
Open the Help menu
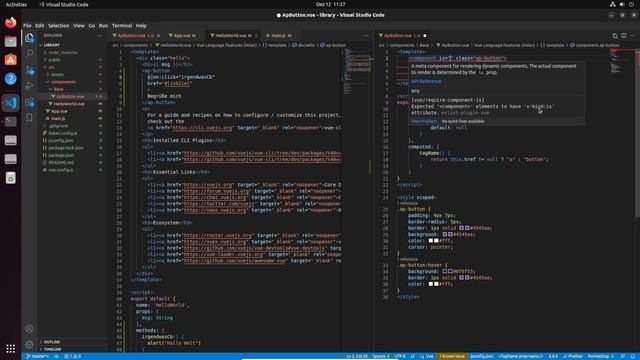tap(141, 25)
